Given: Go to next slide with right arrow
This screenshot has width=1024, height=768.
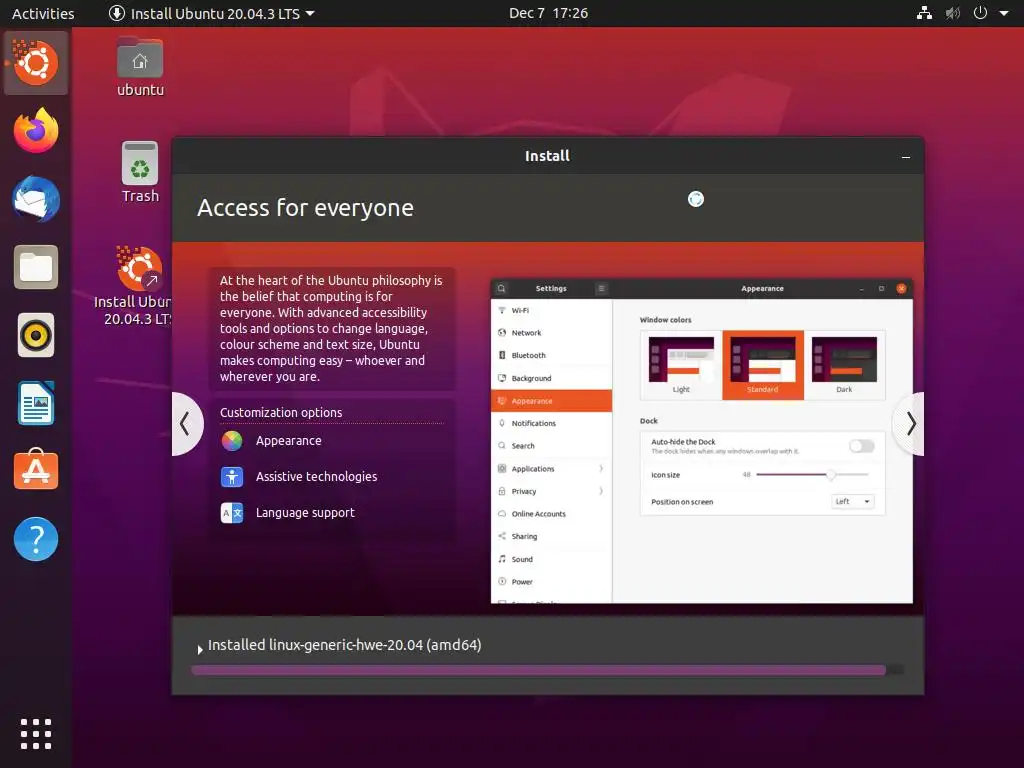Looking at the screenshot, I should tap(910, 424).
